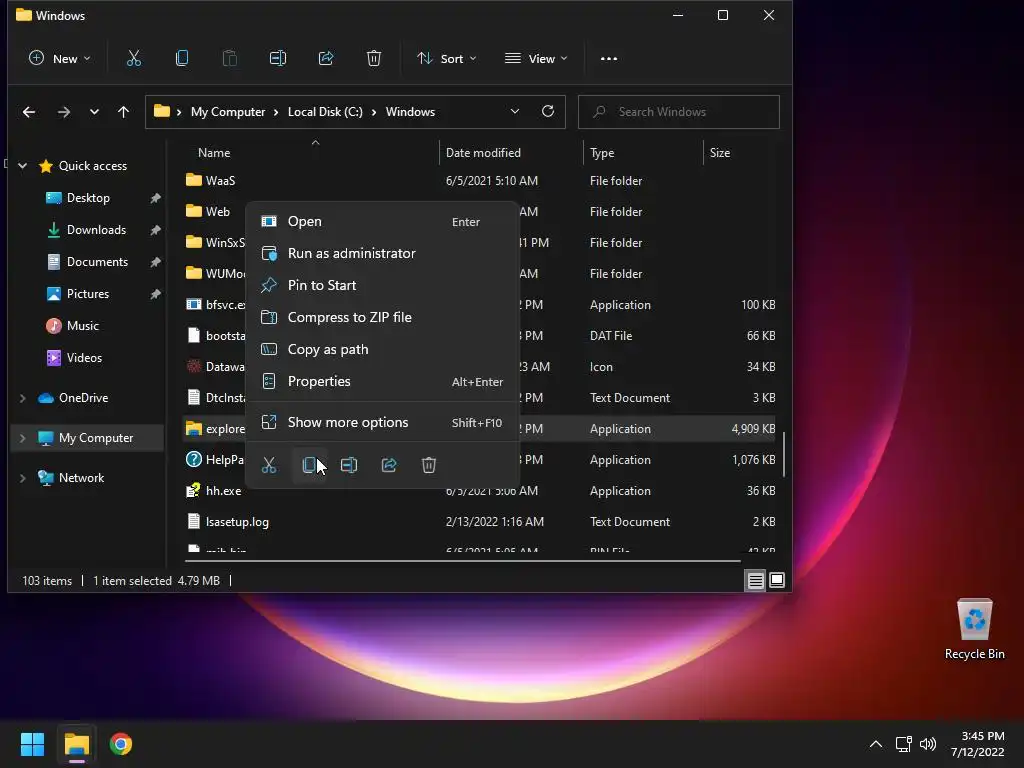The height and width of the screenshot is (768, 1024).
Task: Select Desktop in Quick access
Action: coord(88,198)
